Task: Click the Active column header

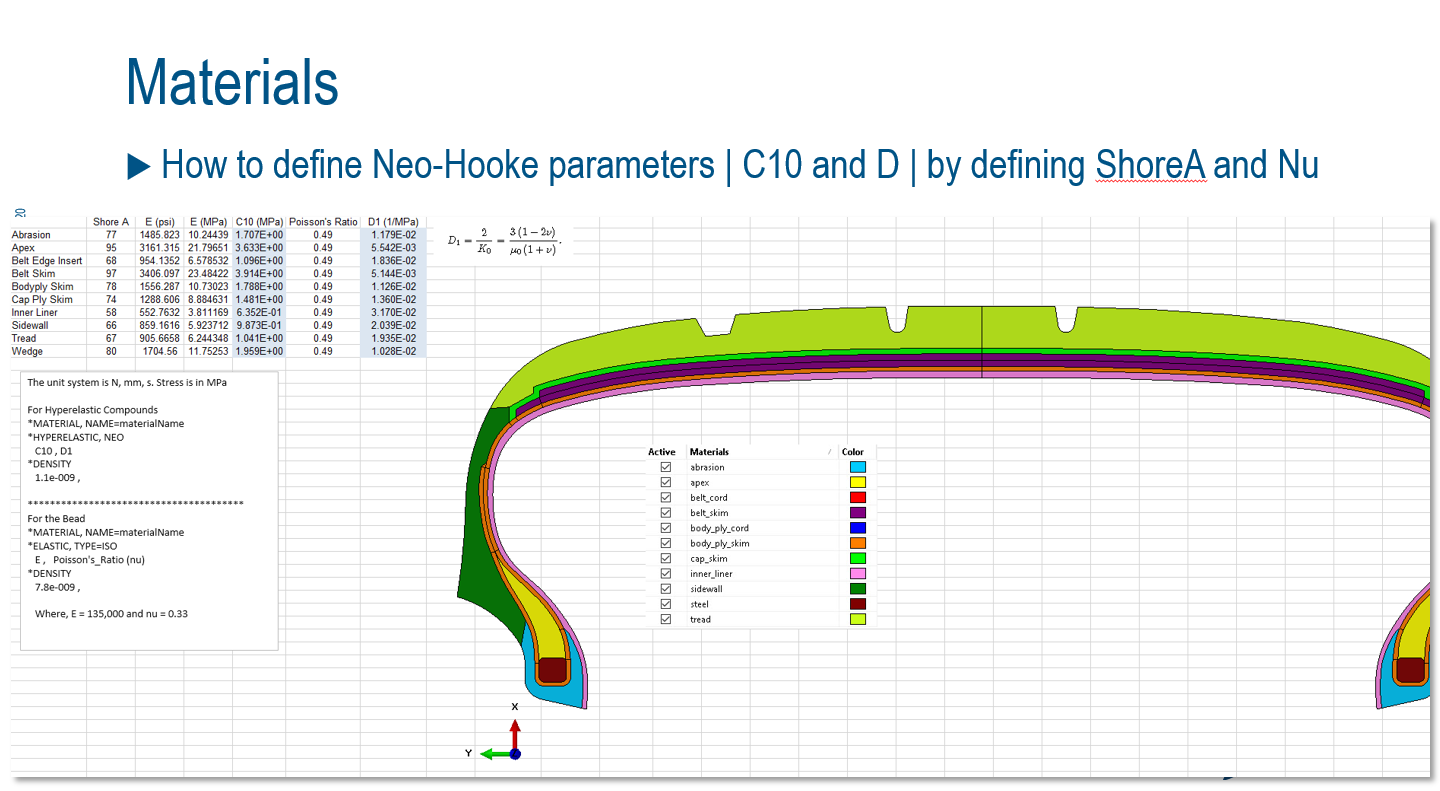Action: [661, 452]
